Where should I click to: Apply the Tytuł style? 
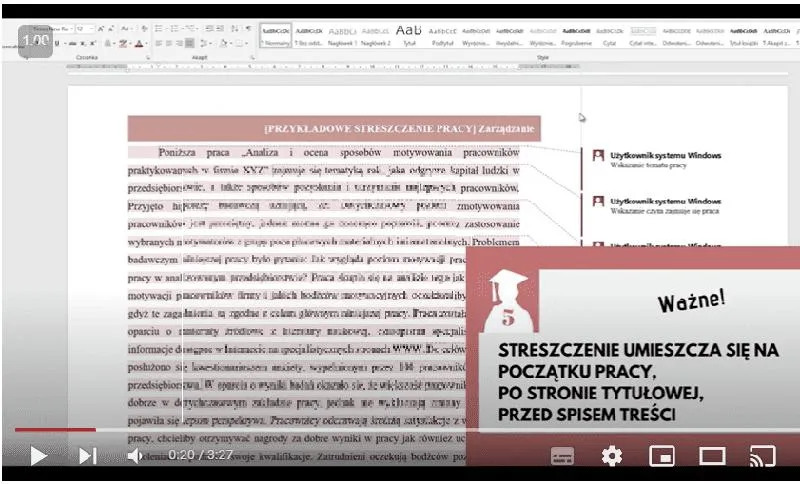click(x=409, y=36)
